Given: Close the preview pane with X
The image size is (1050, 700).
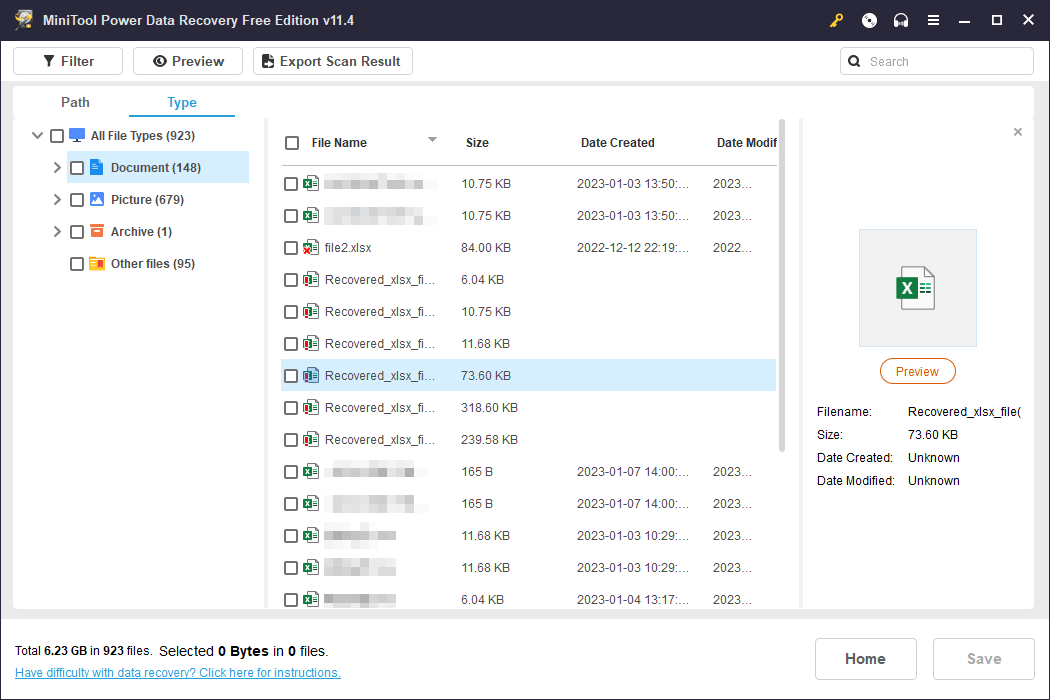Looking at the screenshot, I should point(1018,132).
